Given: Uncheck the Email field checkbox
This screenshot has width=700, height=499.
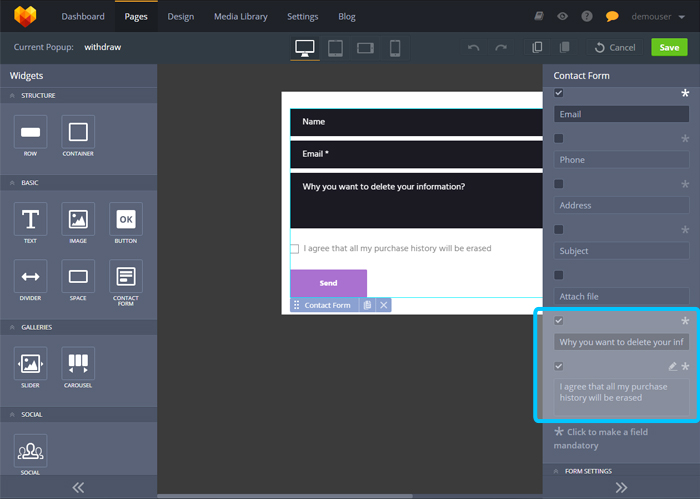Looking at the screenshot, I should click(x=558, y=93).
